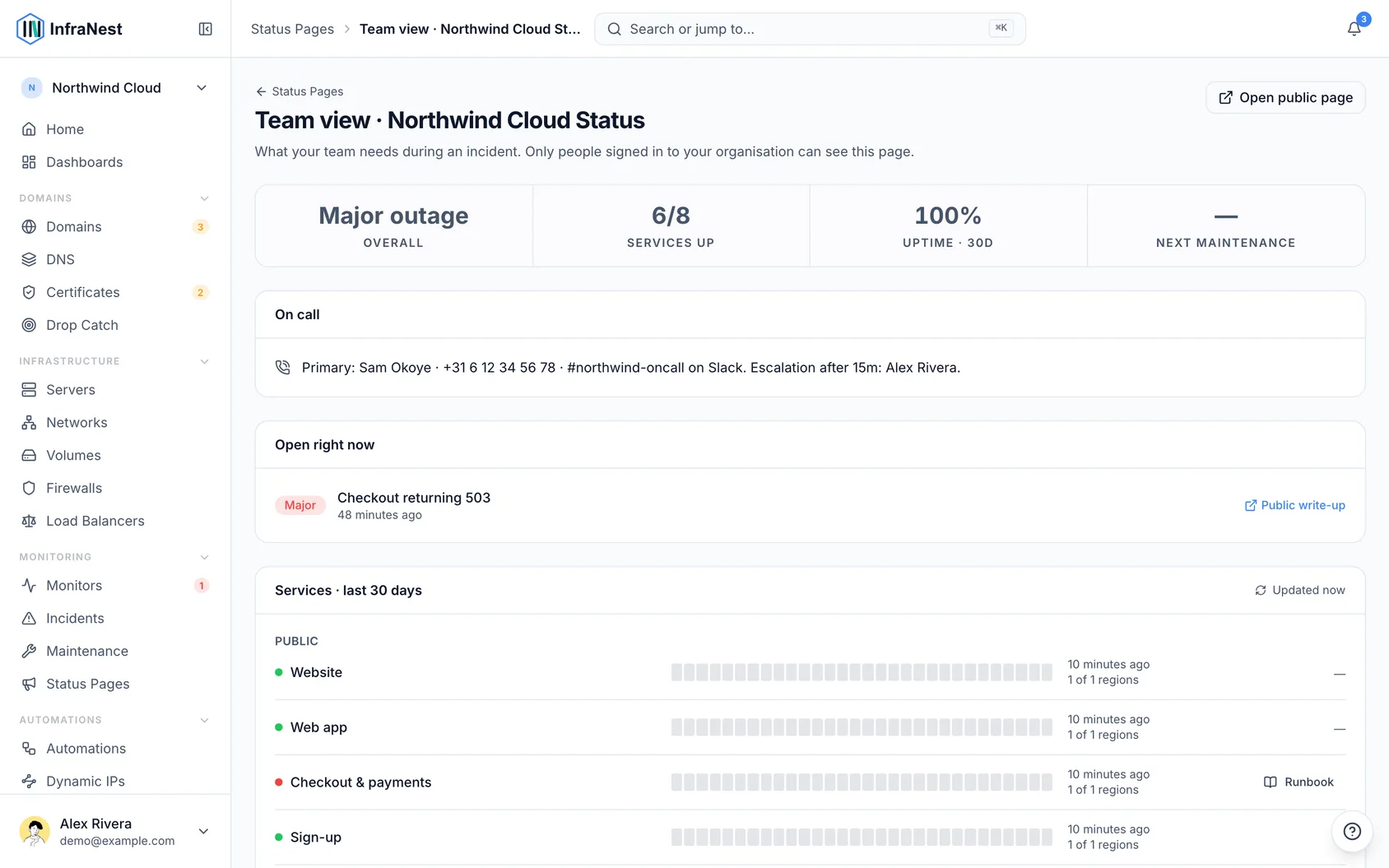Open the notifications bell
Viewport: 1389px width, 868px height.
point(1354,29)
